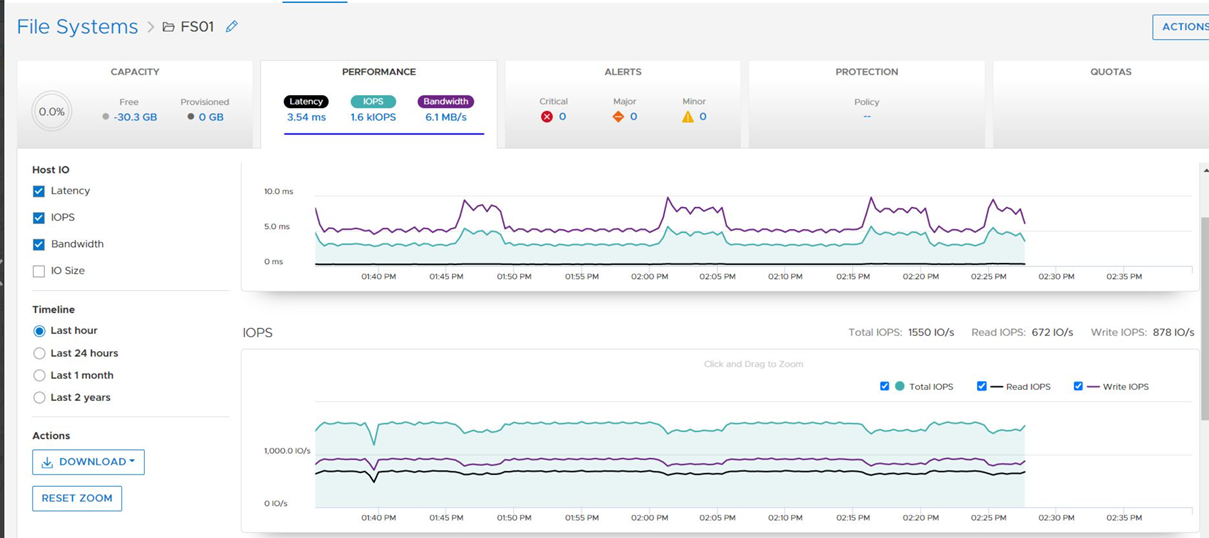Open the Download dropdown menu
This screenshot has width=1209, height=538.
88,462
